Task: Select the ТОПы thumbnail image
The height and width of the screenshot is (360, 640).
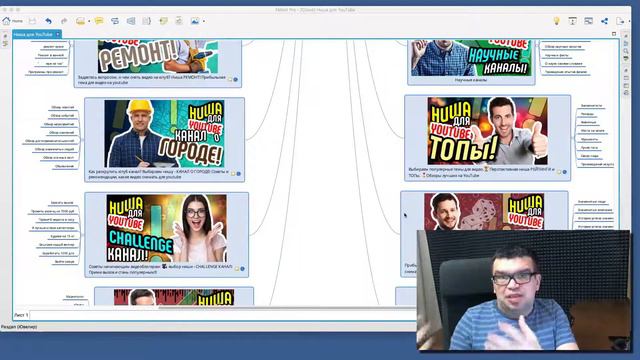Action: pyautogui.click(x=488, y=131)
